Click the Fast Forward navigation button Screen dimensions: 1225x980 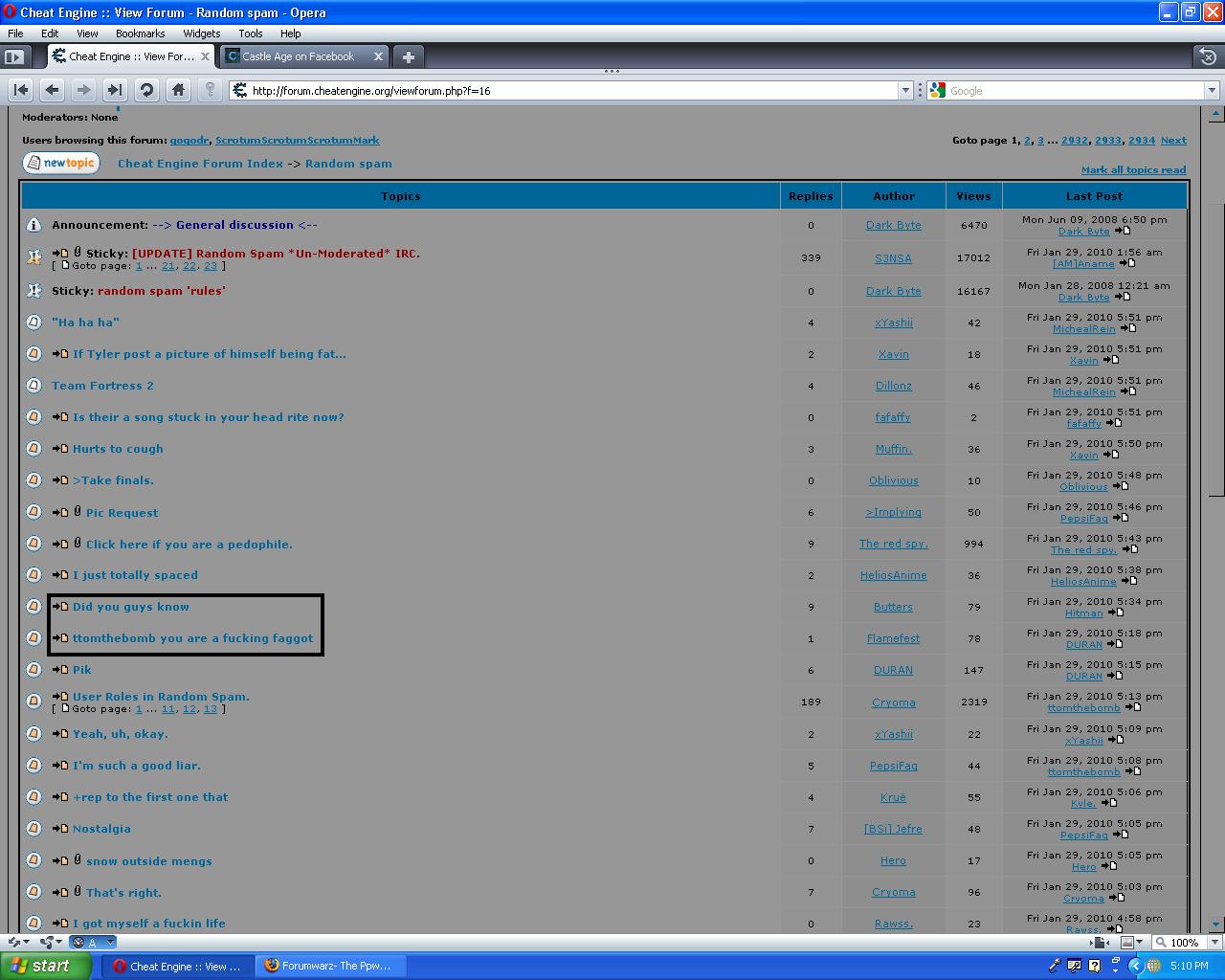[x=115, y=90]
